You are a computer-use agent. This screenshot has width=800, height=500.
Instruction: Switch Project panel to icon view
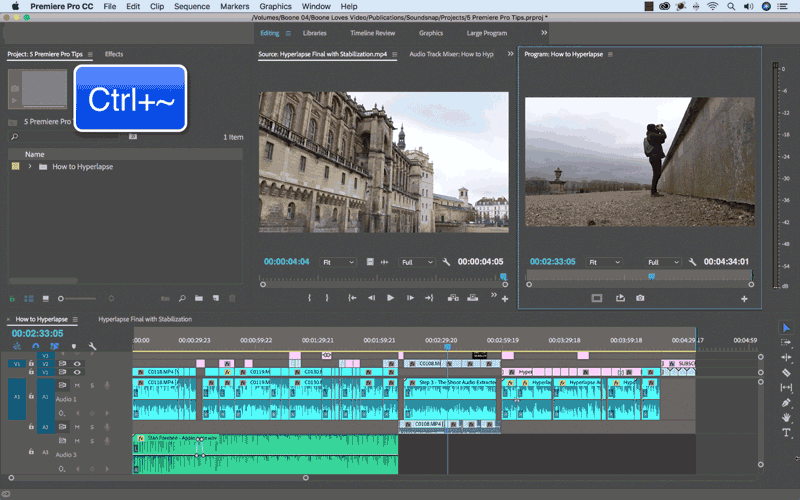[x=45, y=298]
